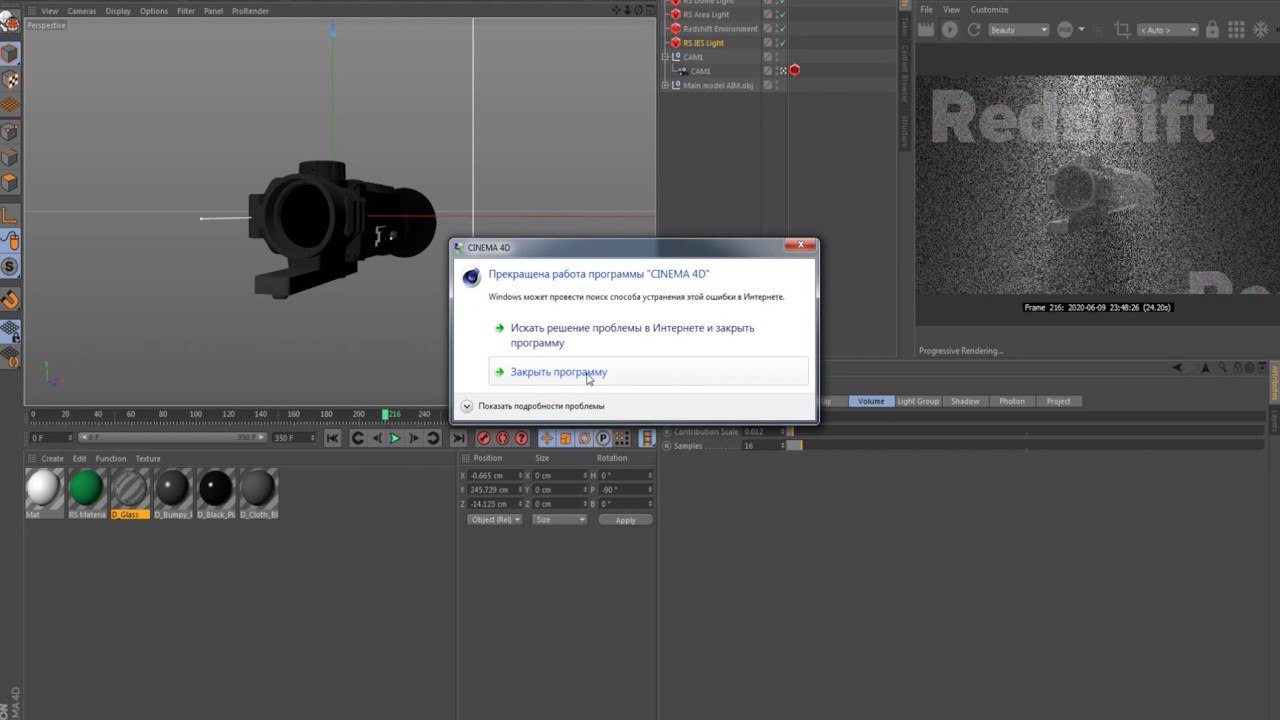
Task: Open the keyframe selection question-mark icon
Action: point(521,438)
